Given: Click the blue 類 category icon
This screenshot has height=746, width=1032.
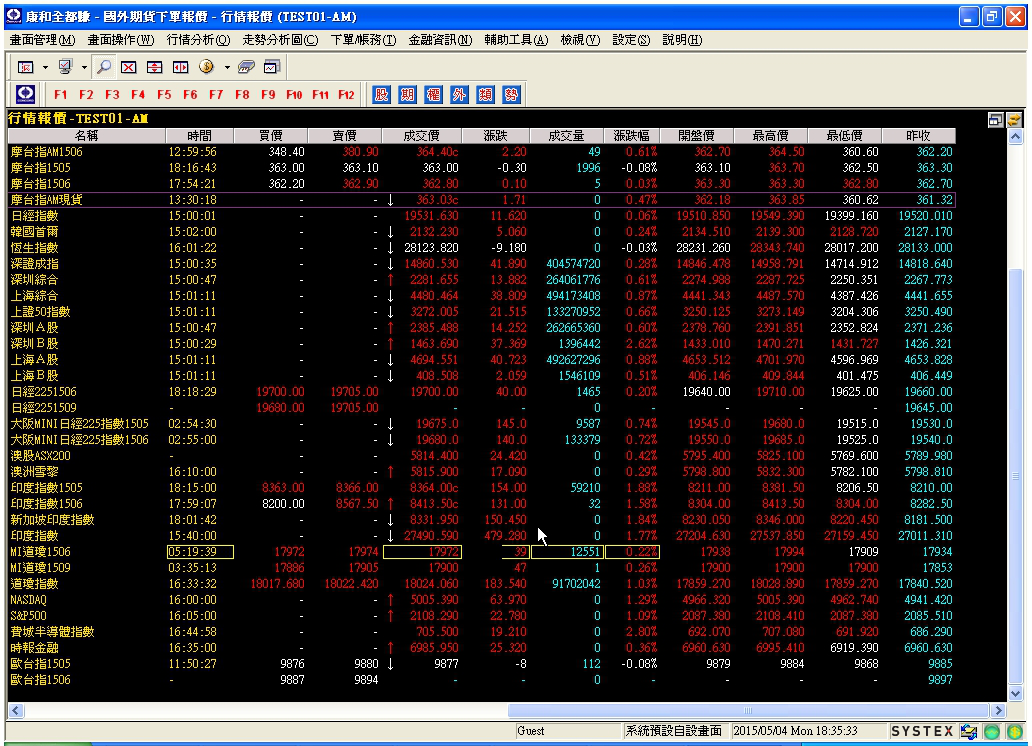Looking at the screenshot, I should click(485, 94).
